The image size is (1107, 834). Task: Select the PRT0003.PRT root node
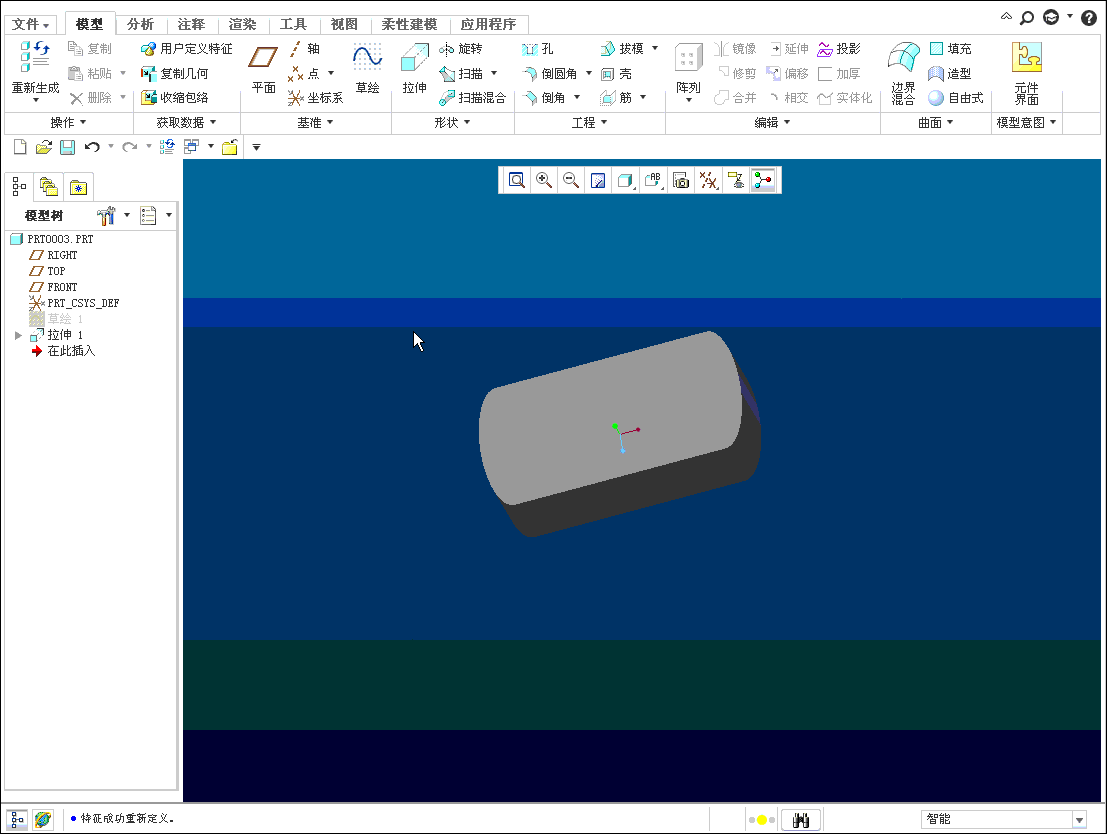tap(52, 239)
